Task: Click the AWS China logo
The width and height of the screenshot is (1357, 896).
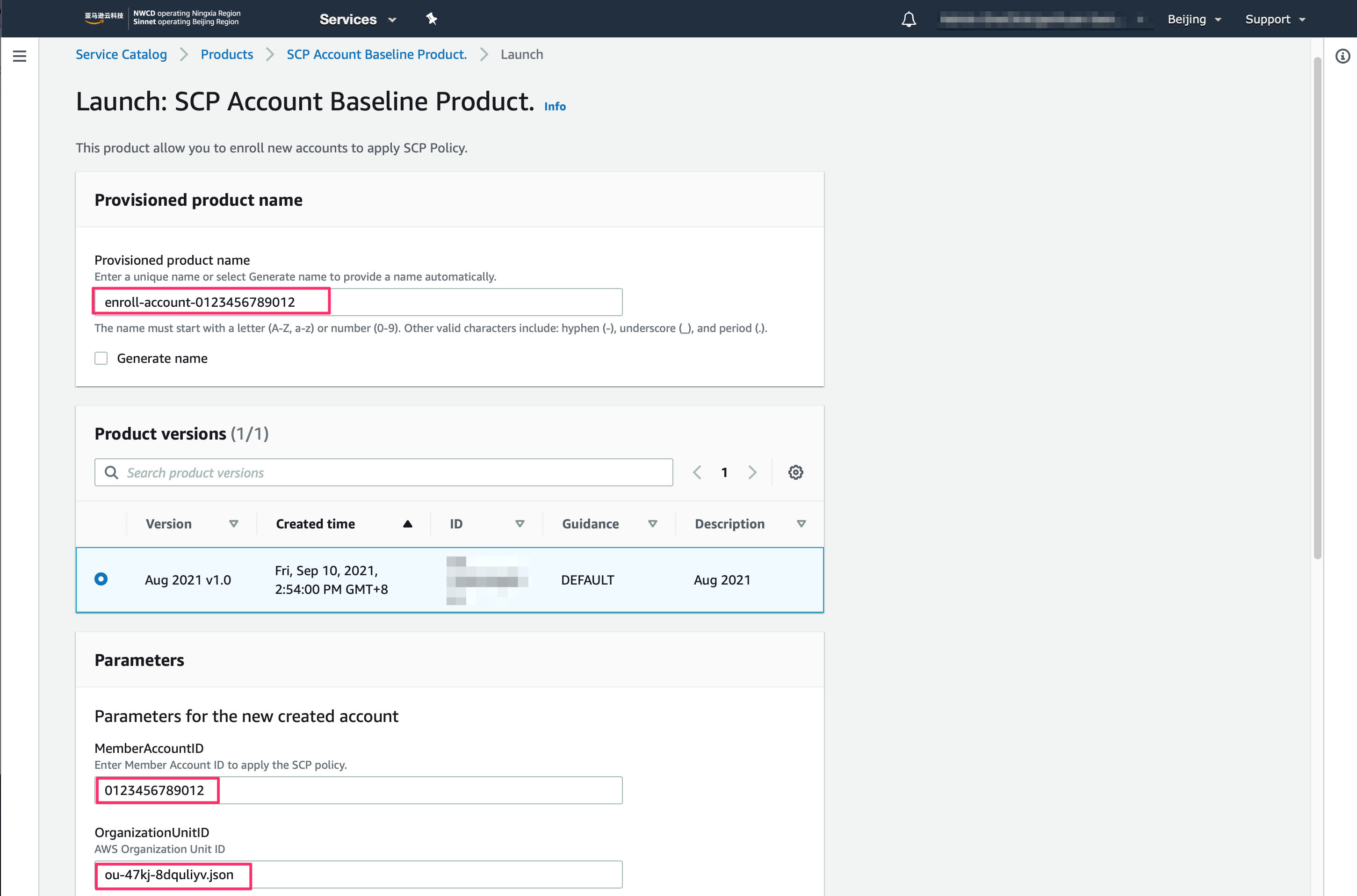Action: click(103, 17)
